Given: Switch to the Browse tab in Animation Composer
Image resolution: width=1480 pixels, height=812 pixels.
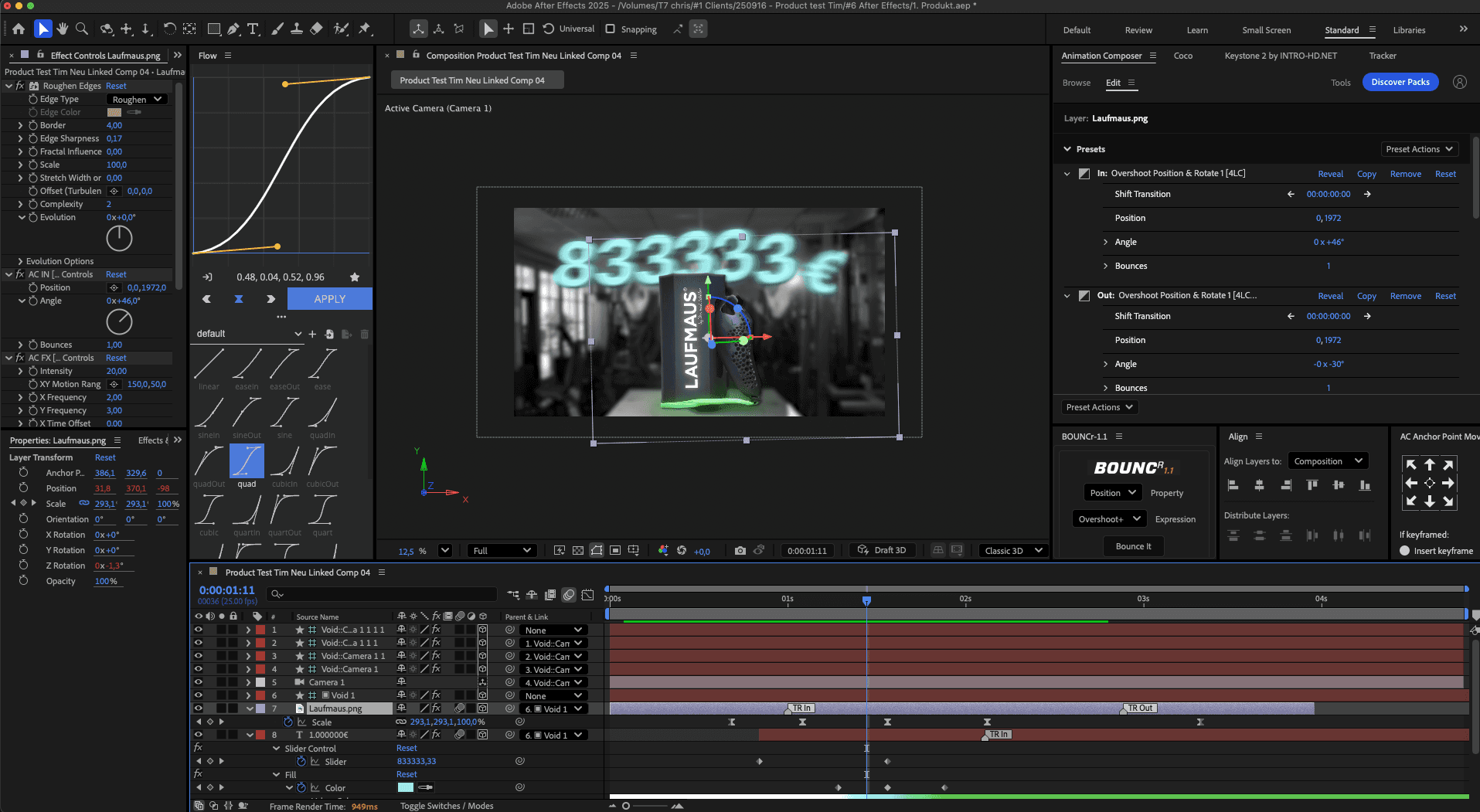Looking at the screenshot, I should click(1076, 83).
